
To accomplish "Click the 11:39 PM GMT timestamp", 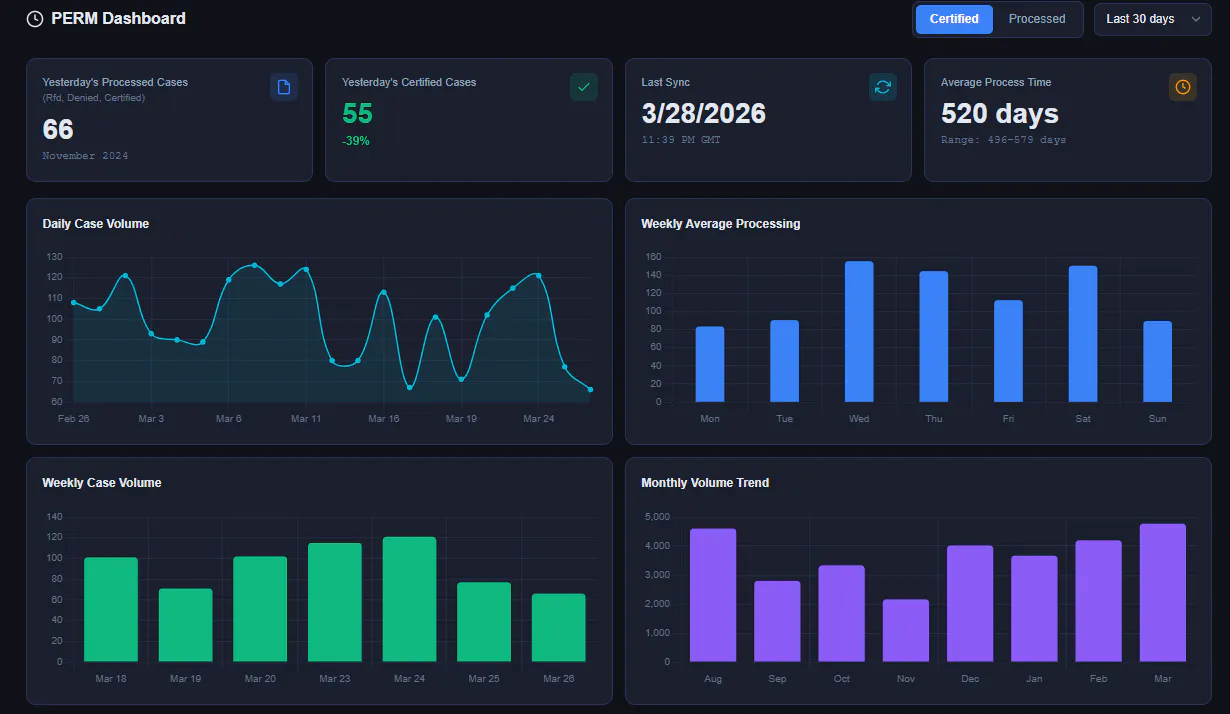I will click(681, 140).
